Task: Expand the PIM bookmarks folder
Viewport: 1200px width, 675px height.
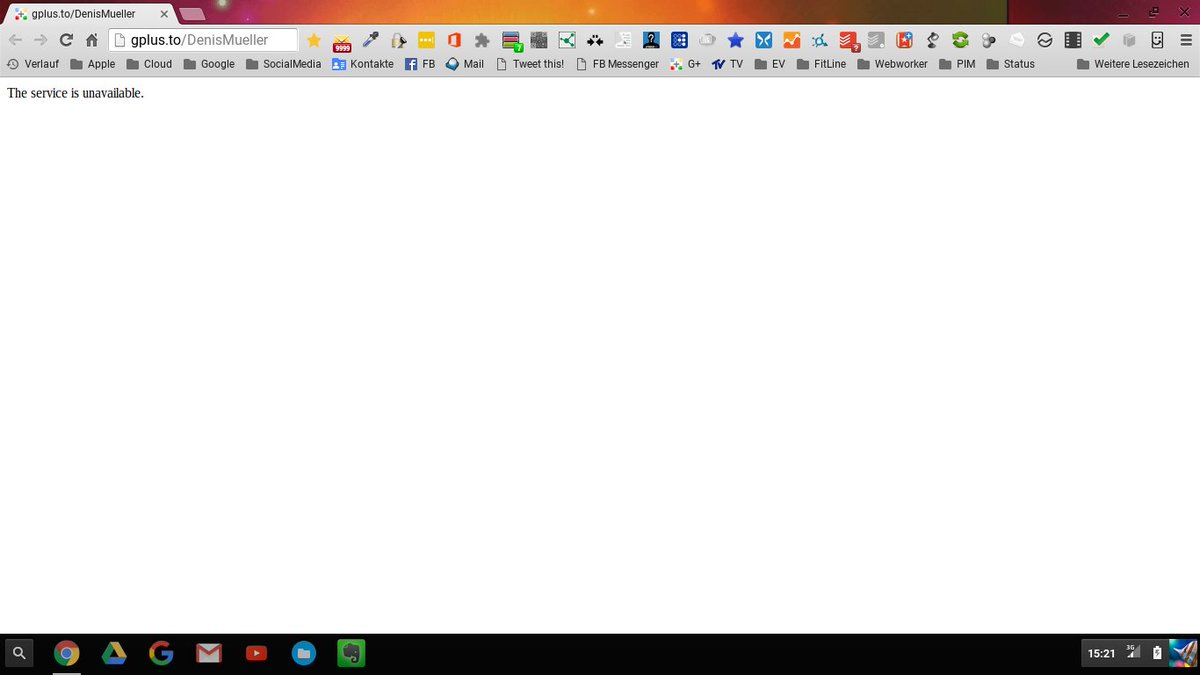Action: [x=957, y=64]
